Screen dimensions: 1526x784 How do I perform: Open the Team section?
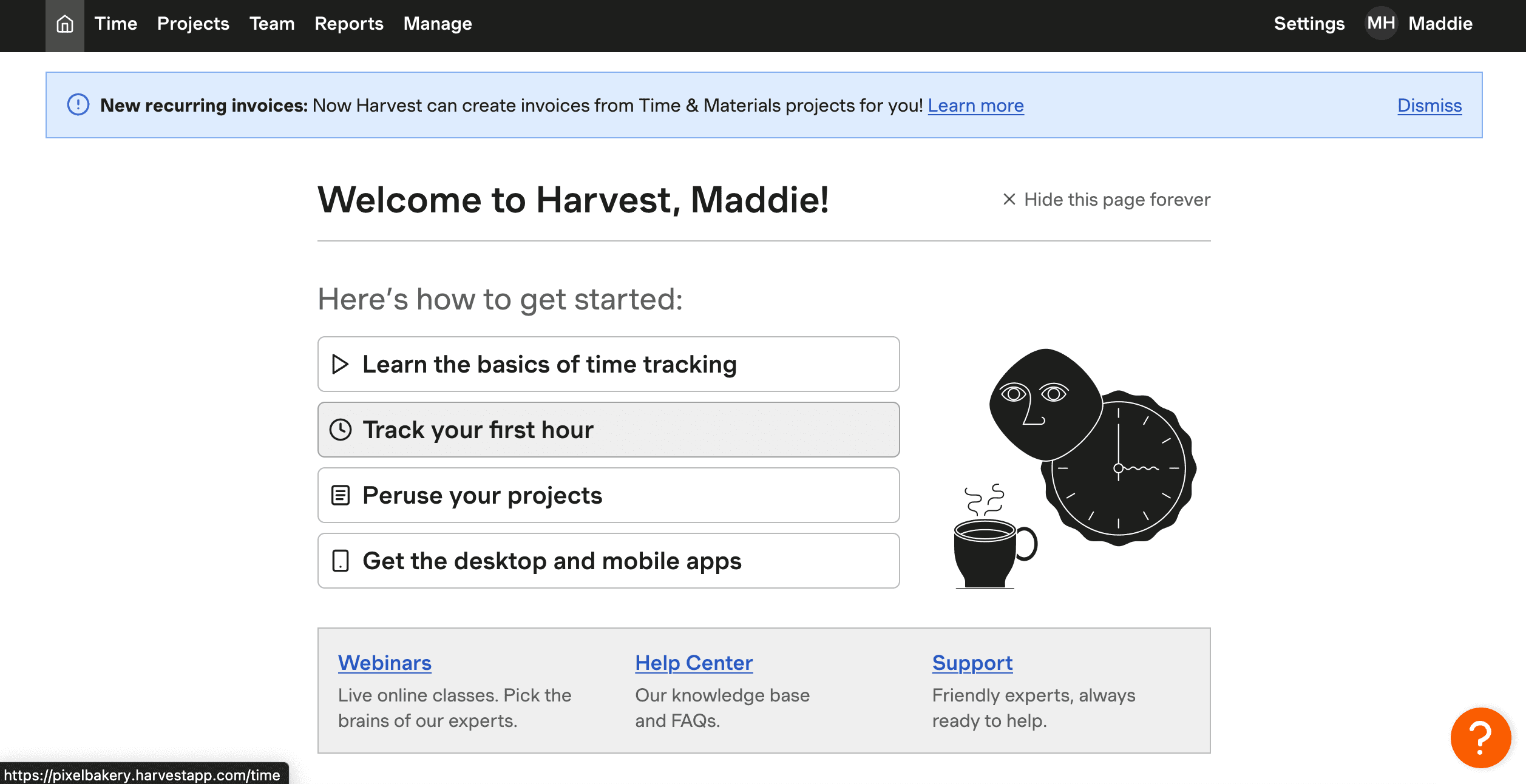[x=272, y=24]
